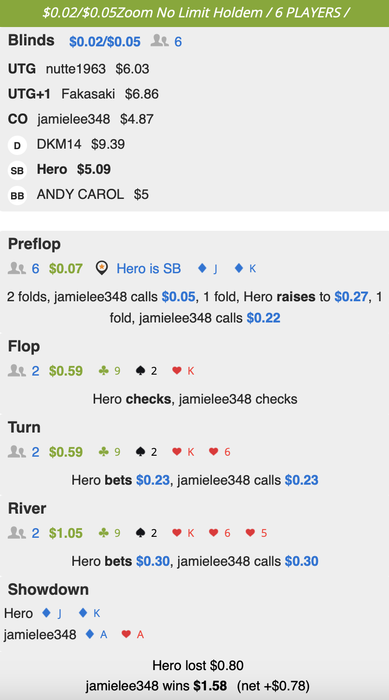The width and height of the screenshot is (389, 700).
Task: Click the $0.02/$0.05 blinds value
Action: coord(105,42)
